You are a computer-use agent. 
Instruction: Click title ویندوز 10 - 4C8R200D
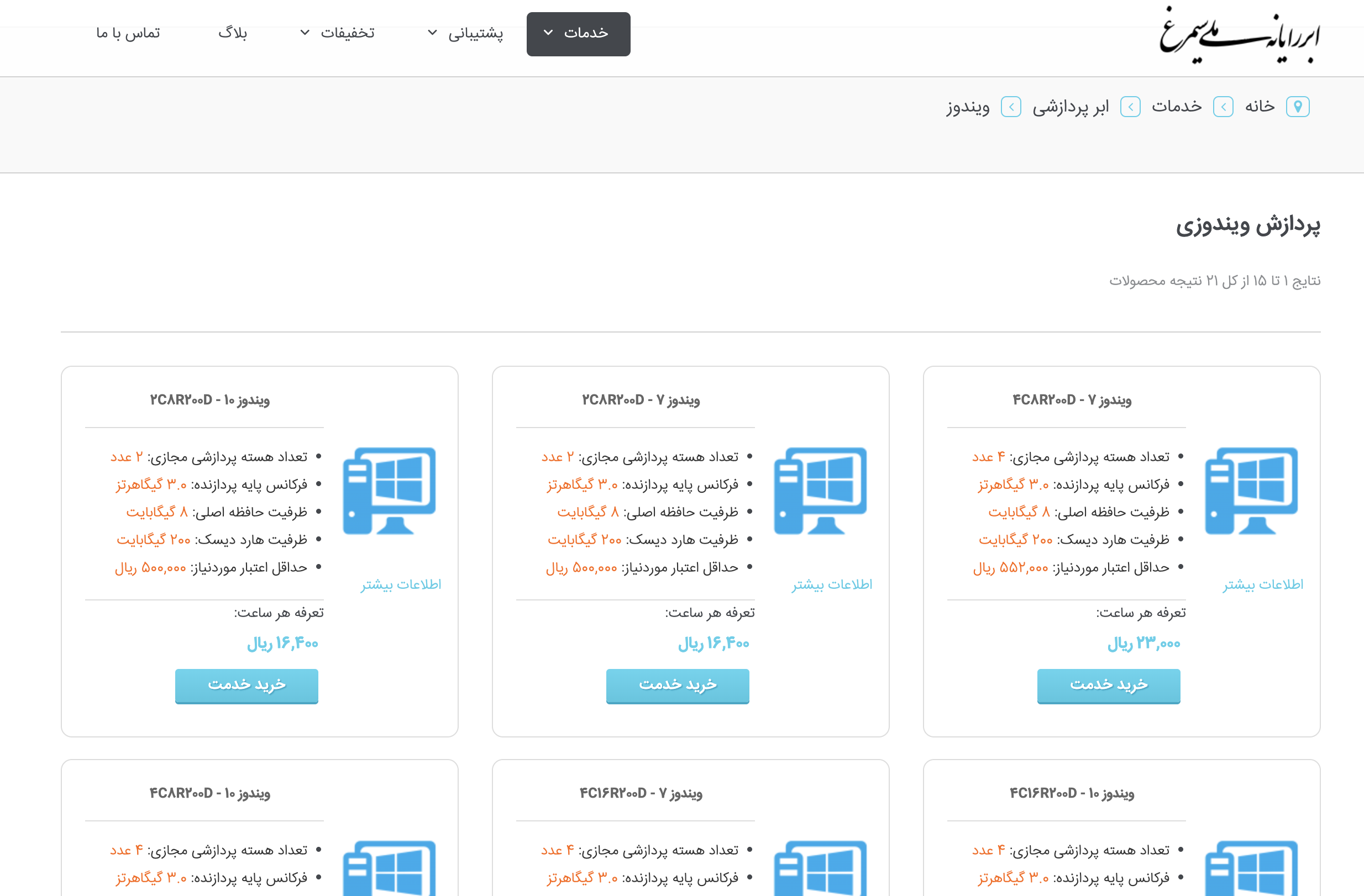point(210,793)
